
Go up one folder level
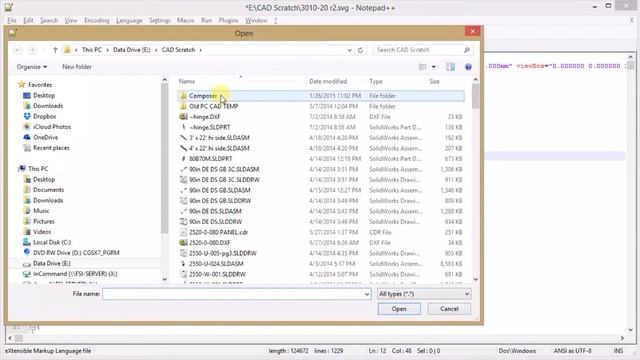[x=55, y=50]
